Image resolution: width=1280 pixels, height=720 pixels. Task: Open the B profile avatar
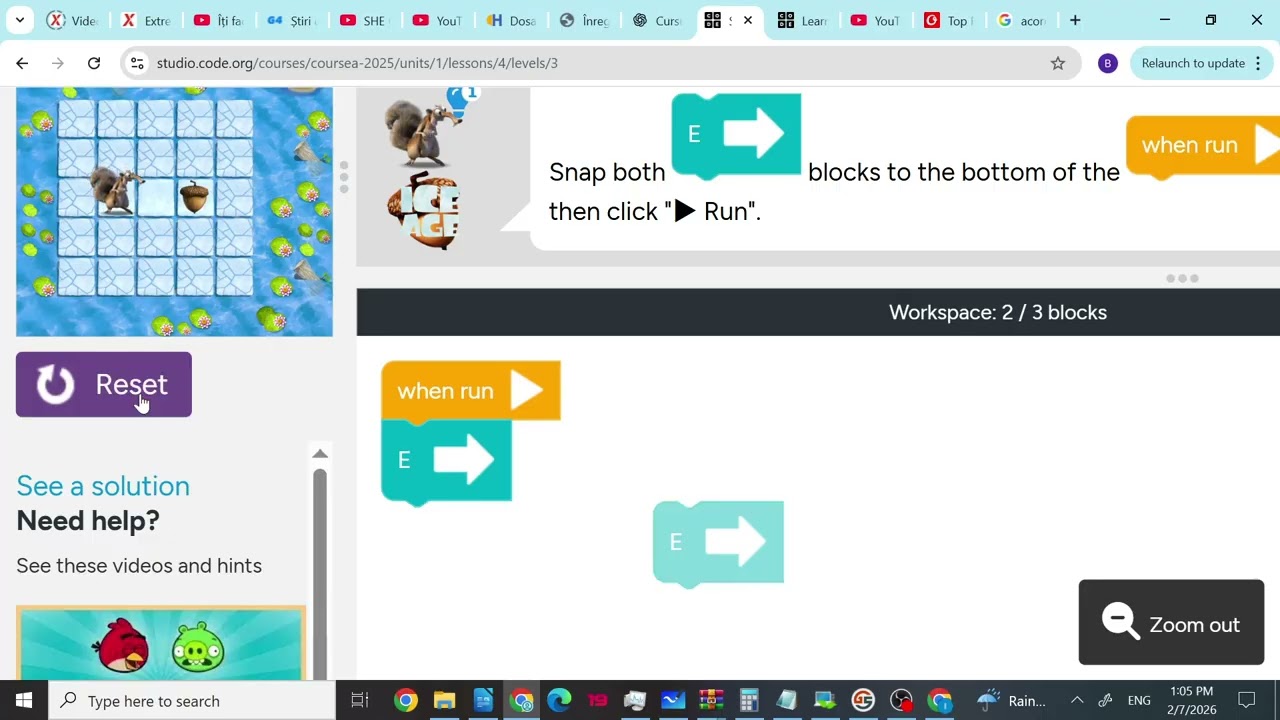click(x=1107, y=63)
